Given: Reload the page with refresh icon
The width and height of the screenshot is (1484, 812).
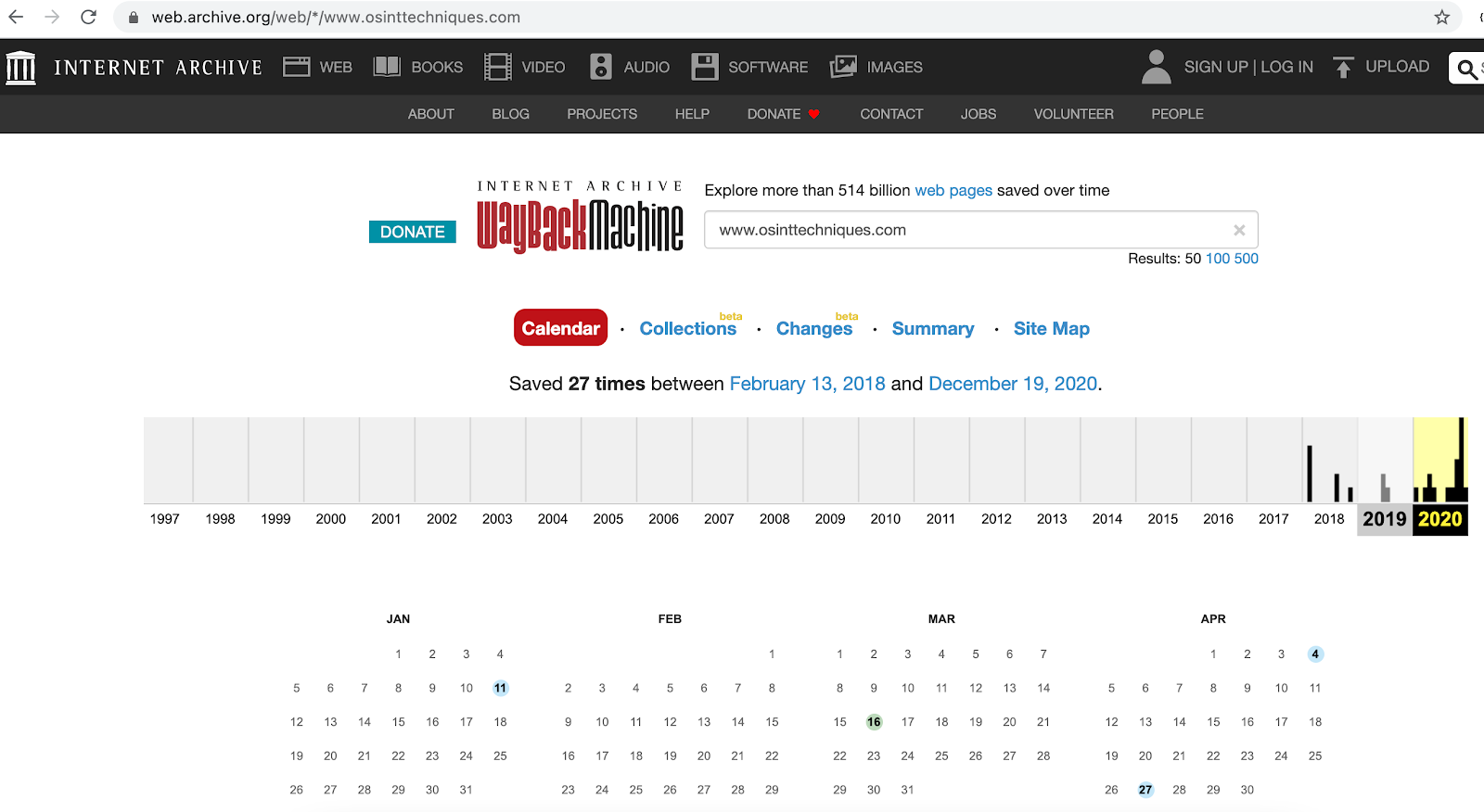Looking at the screenshot, I should point(88,17).
